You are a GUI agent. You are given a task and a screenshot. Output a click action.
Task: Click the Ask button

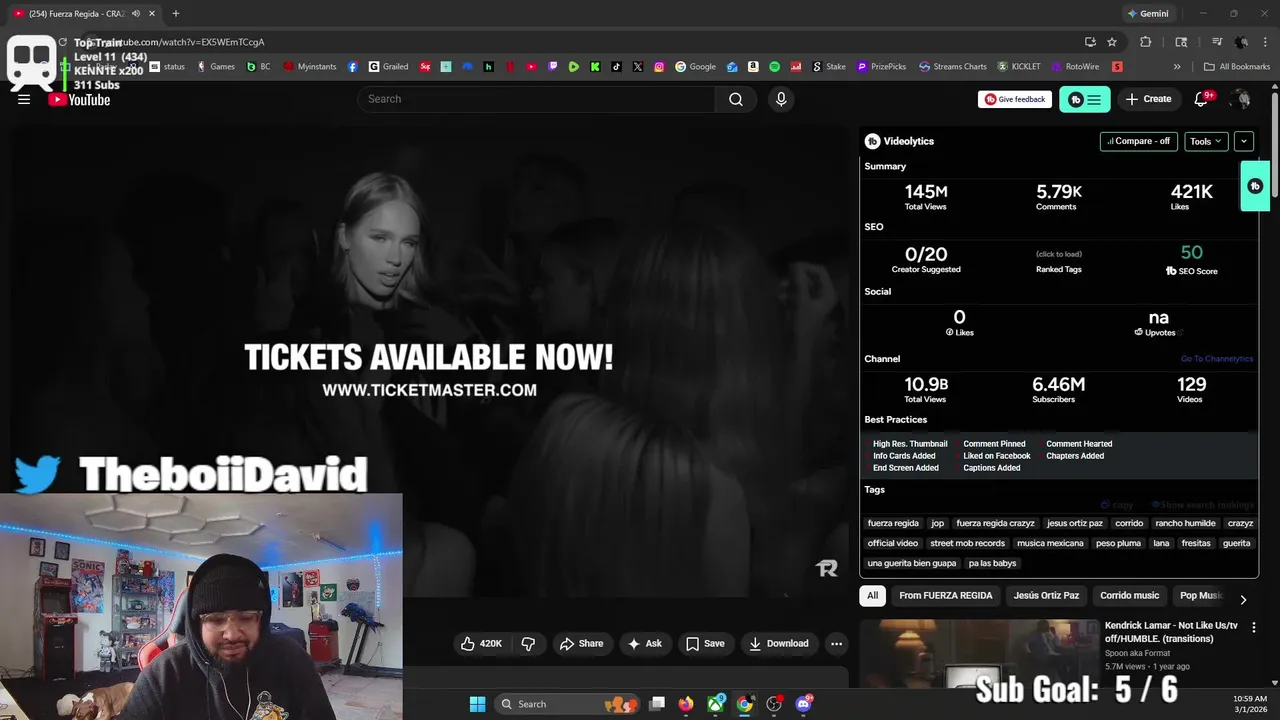tap(644, 644)
